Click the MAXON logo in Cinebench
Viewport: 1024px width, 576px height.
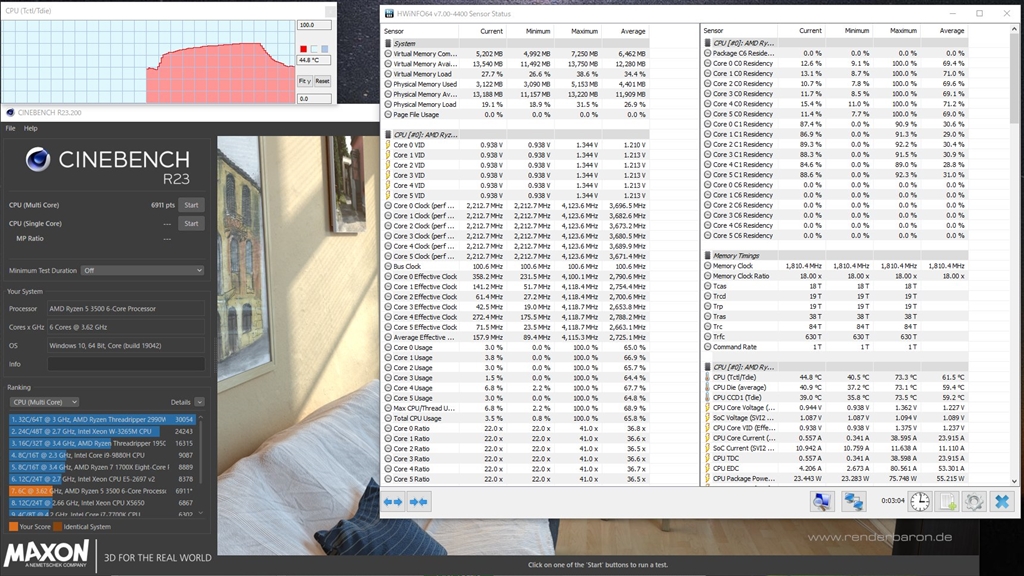click(46, 554)
